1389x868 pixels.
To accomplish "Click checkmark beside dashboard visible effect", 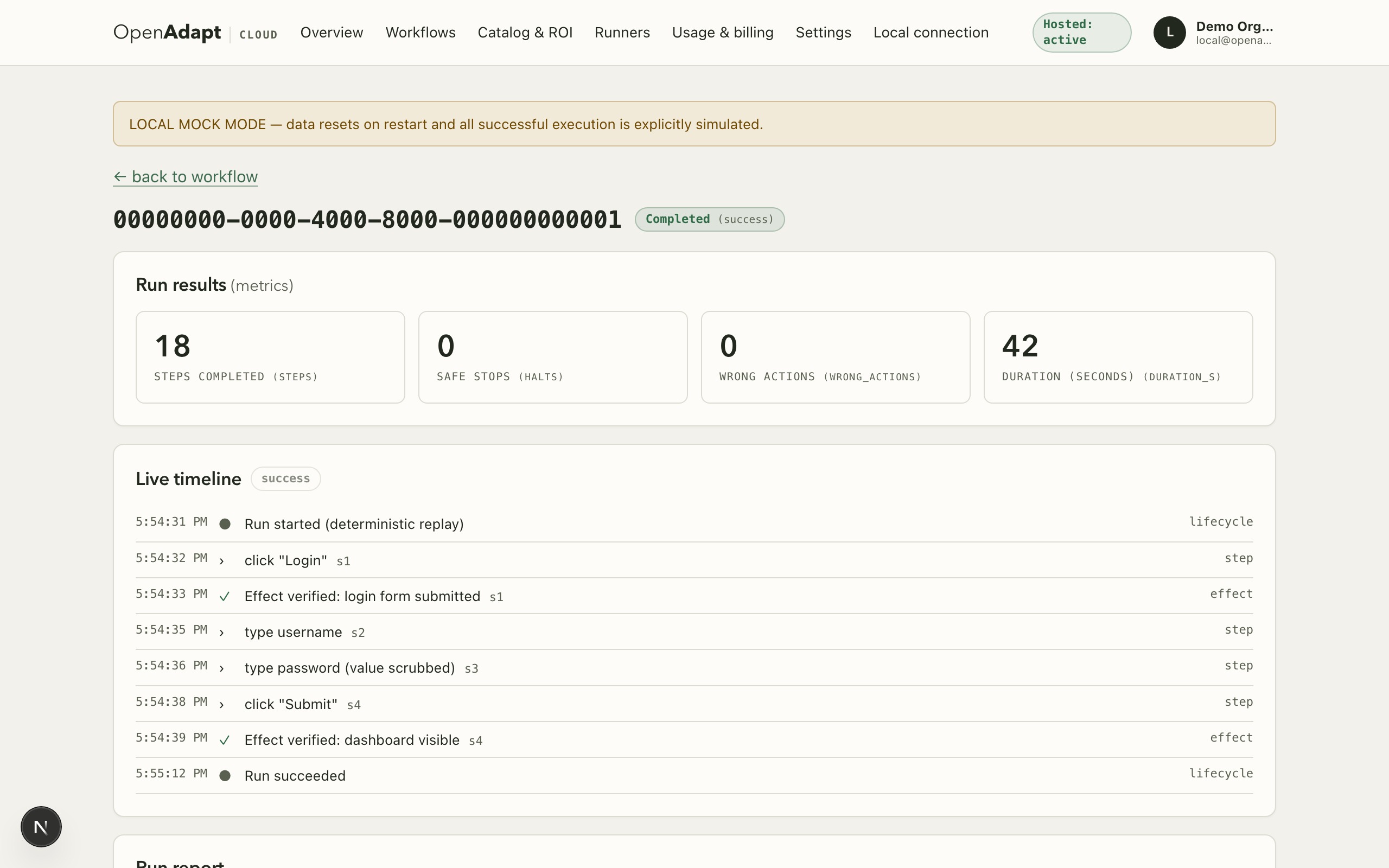I will pyautogui.click(x=225, y=740).
